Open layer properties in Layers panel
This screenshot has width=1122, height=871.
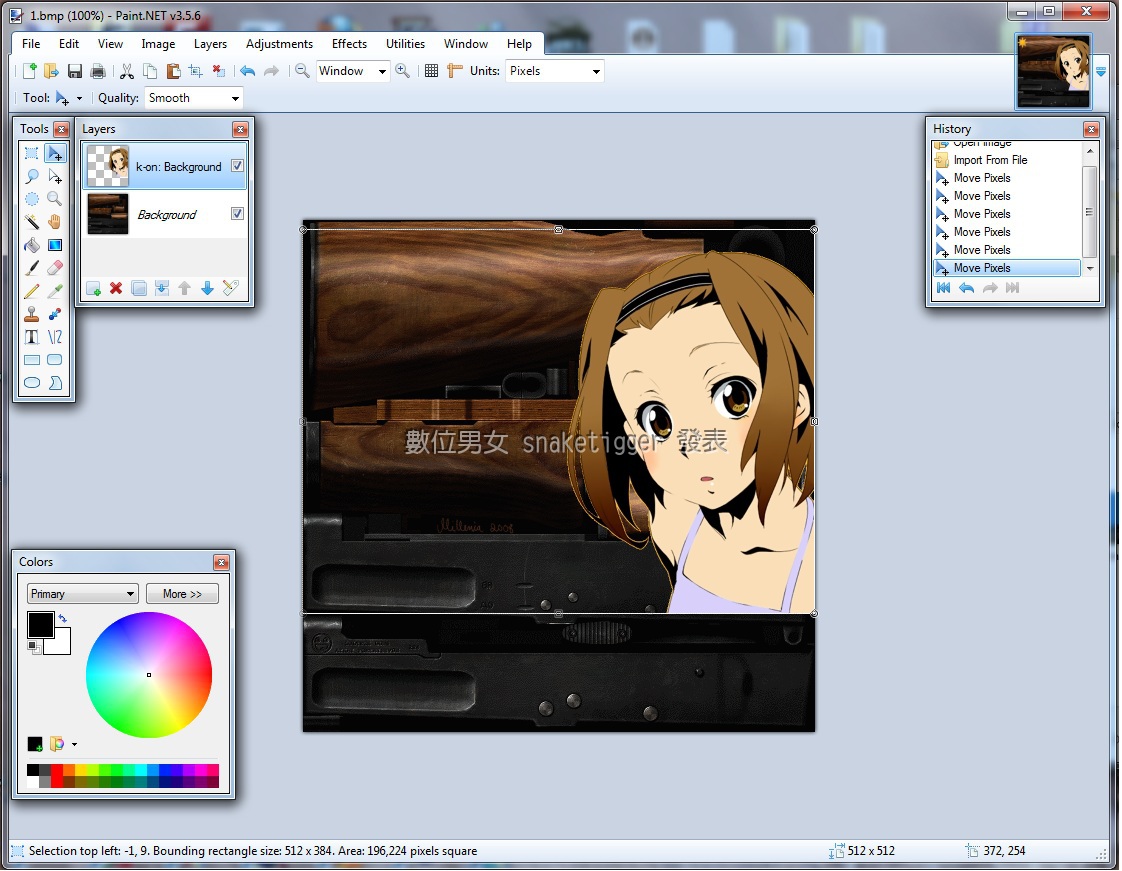pos(230,288)
